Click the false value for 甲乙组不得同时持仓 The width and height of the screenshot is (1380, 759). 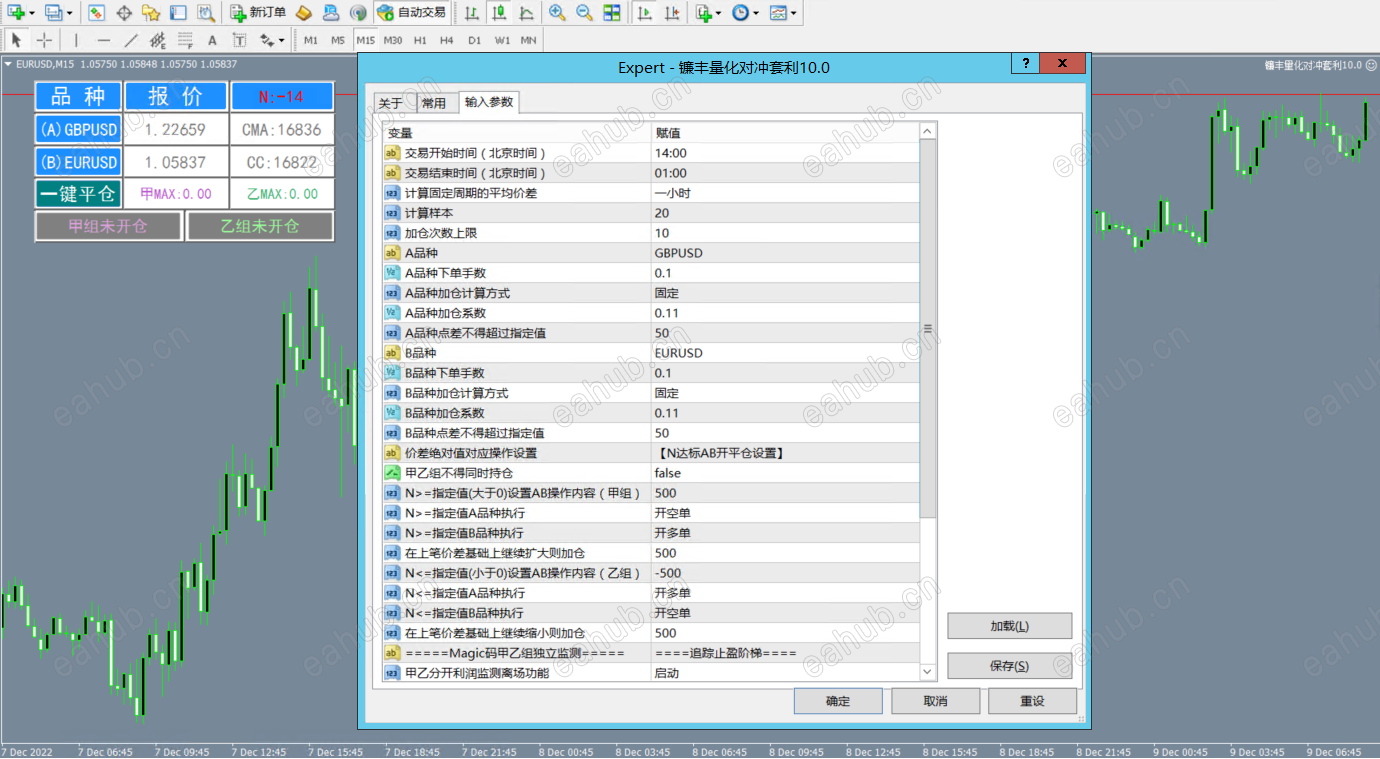[x=785, y=473]
